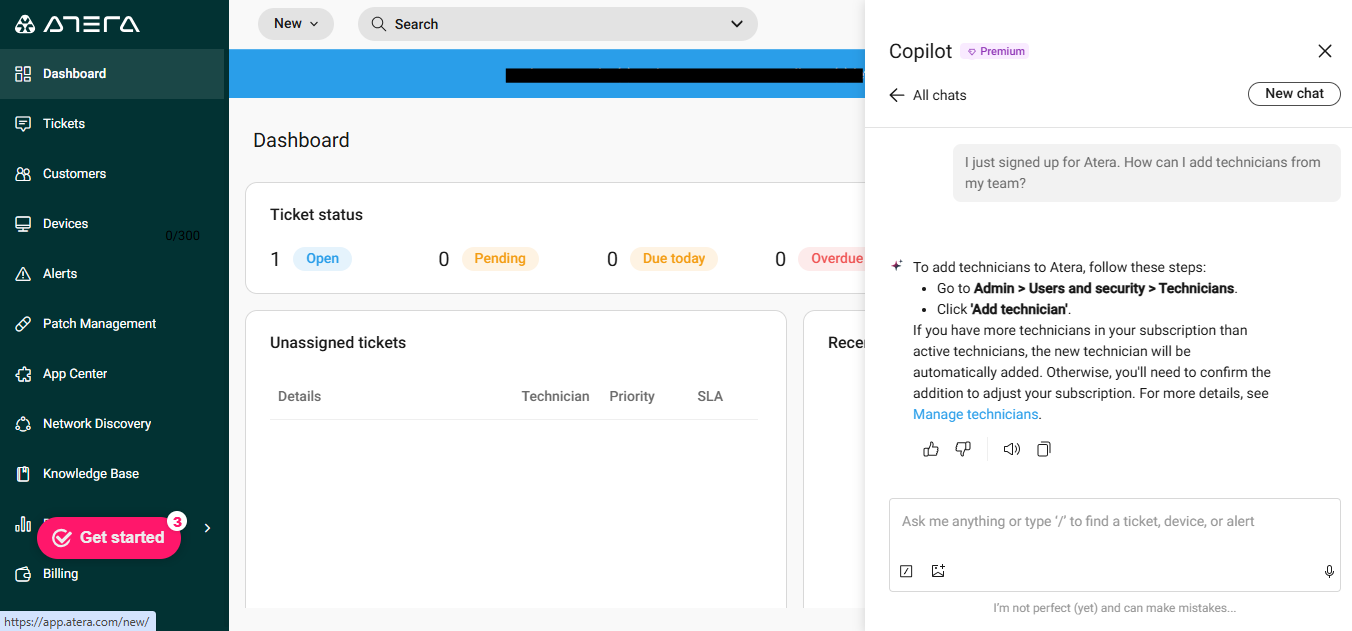This screenshot has height=631, width=1352.
Task: Click the App Center puzzle icon
Action: pyautogui.click(x=23, y=374)
